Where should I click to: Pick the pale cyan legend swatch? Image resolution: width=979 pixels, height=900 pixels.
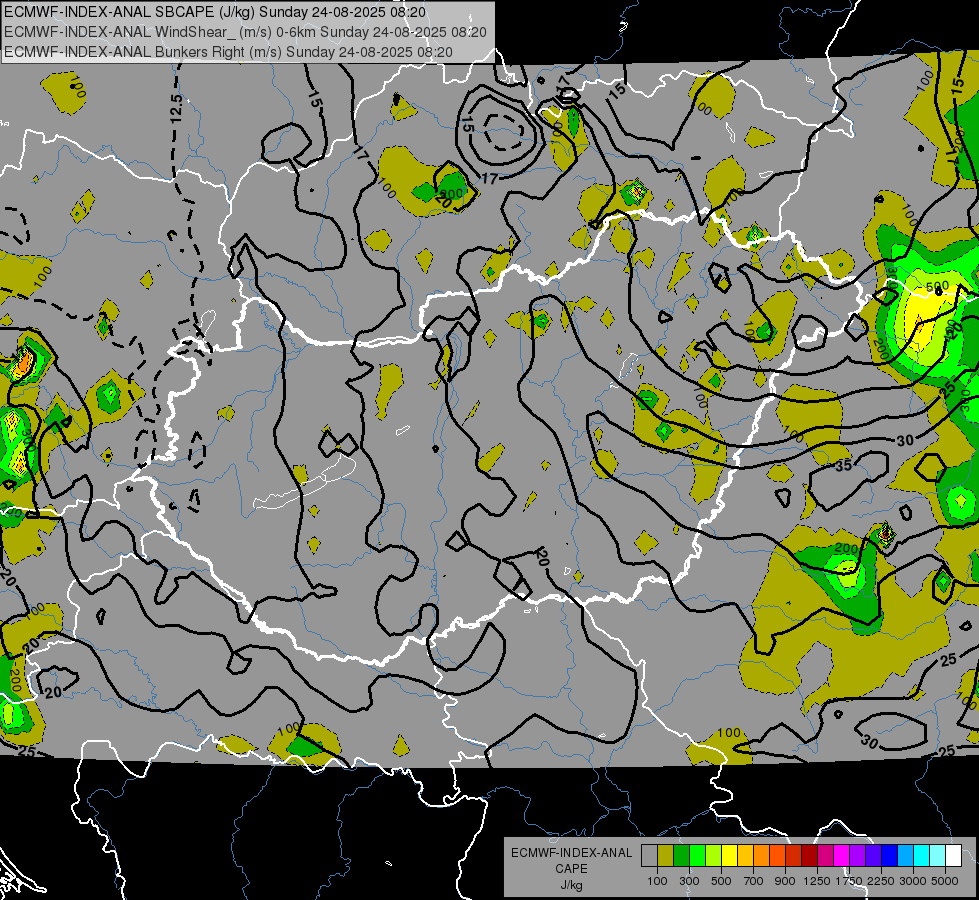coord(938,855)
